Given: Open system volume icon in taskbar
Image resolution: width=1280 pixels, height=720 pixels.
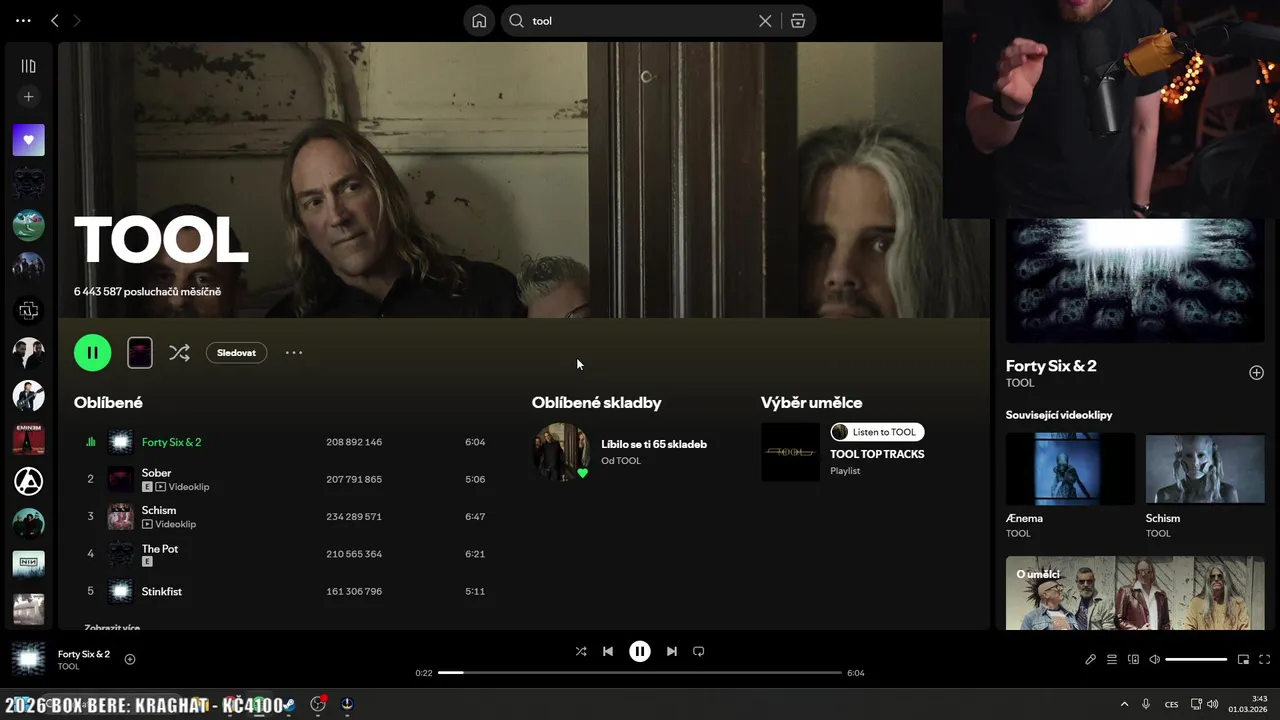Looking at the screenshot, I should (x=1212, y=704).
